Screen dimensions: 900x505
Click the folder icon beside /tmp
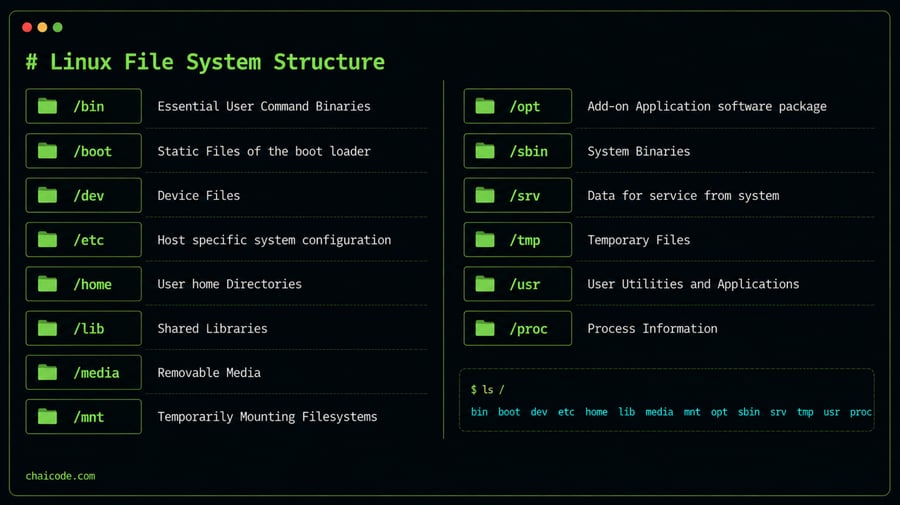click(x=485, y=239)
